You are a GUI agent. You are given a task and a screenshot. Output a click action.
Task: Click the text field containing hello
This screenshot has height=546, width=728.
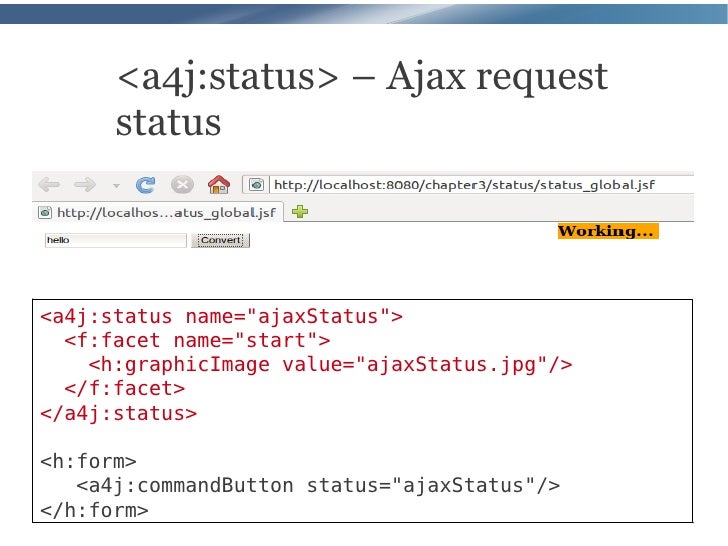116,240
